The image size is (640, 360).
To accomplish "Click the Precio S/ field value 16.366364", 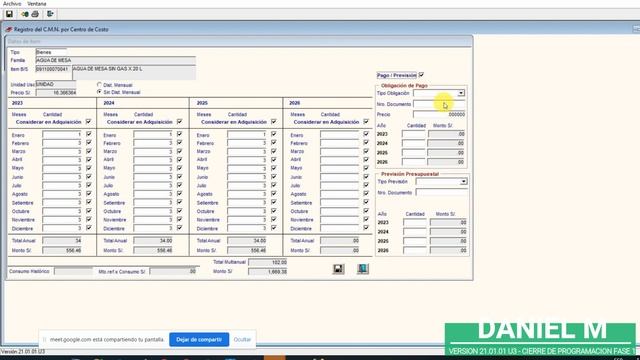I will (56, 93).
